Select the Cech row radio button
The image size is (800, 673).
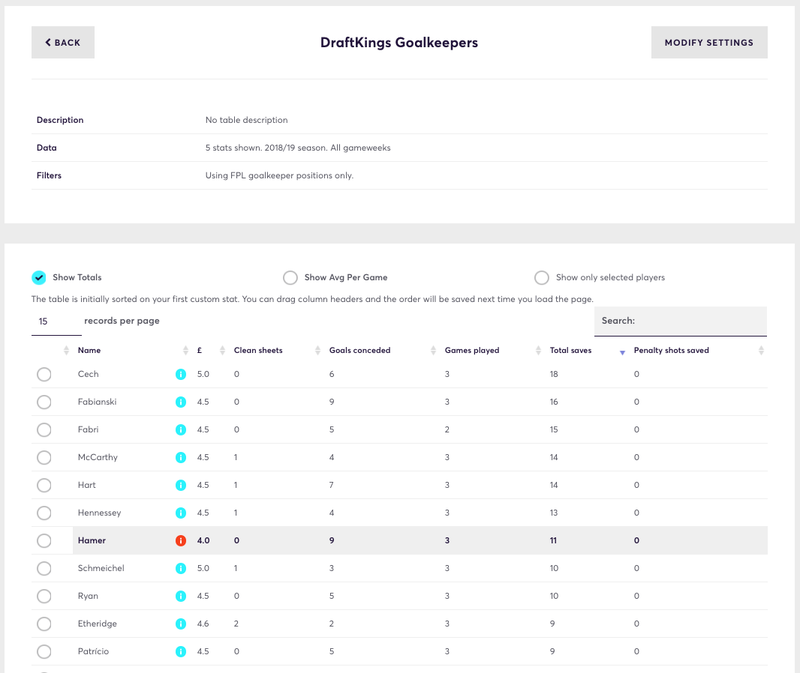coord(44,375)
